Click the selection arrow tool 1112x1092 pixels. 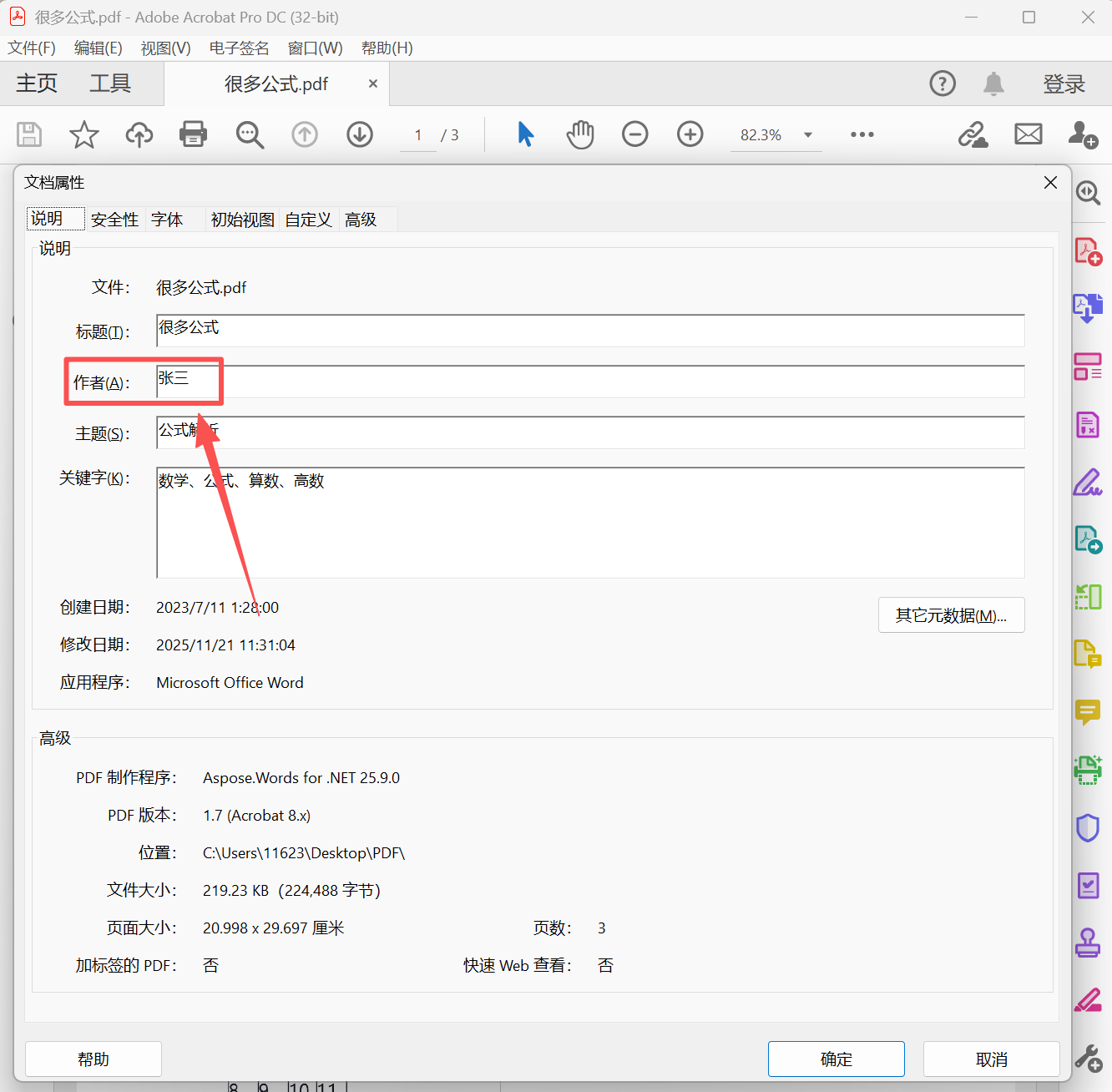pyautogui.click(x=524, y=134)
